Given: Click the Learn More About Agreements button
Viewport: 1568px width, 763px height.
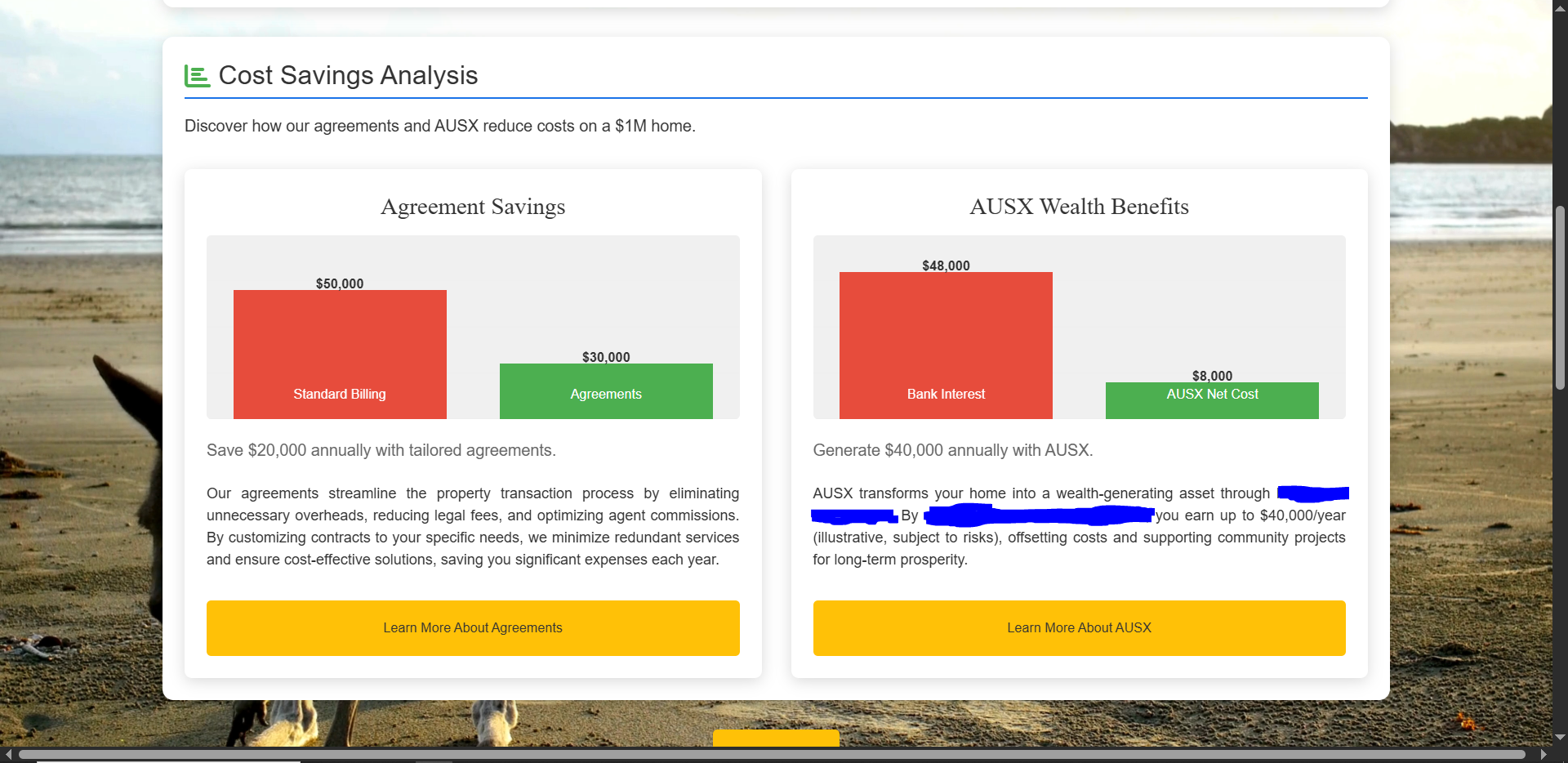Looking at the screenshot, I should click(473, 627).
